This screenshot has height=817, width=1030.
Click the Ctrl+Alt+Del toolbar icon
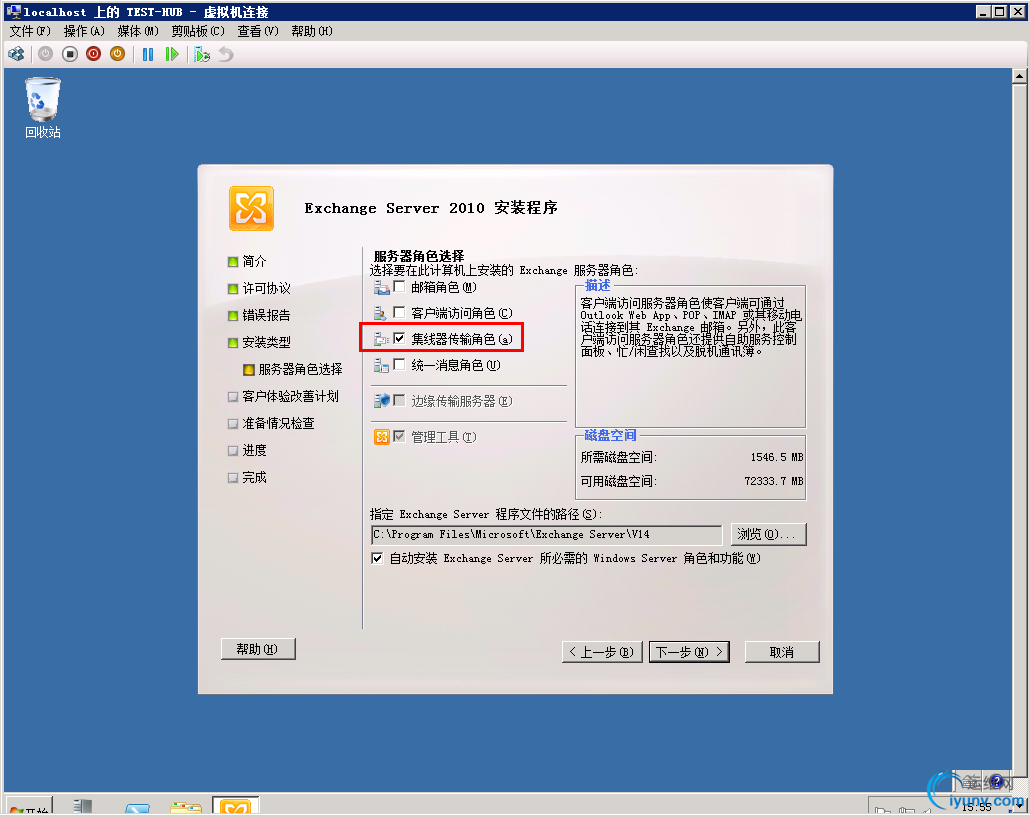pyautogui.click(x=16, y=55)
